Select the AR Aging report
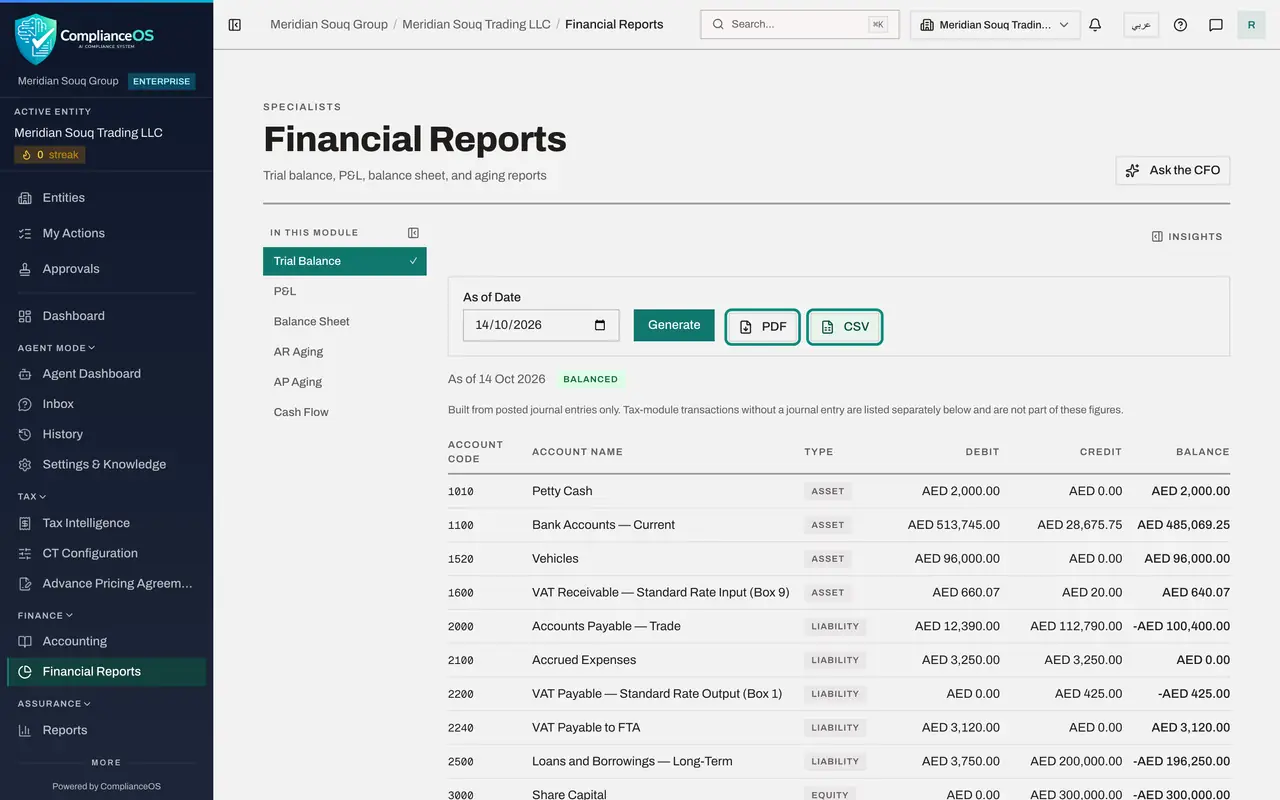Screen dimensions: 1280x800 pyautogui.click(x=345, y=351)
